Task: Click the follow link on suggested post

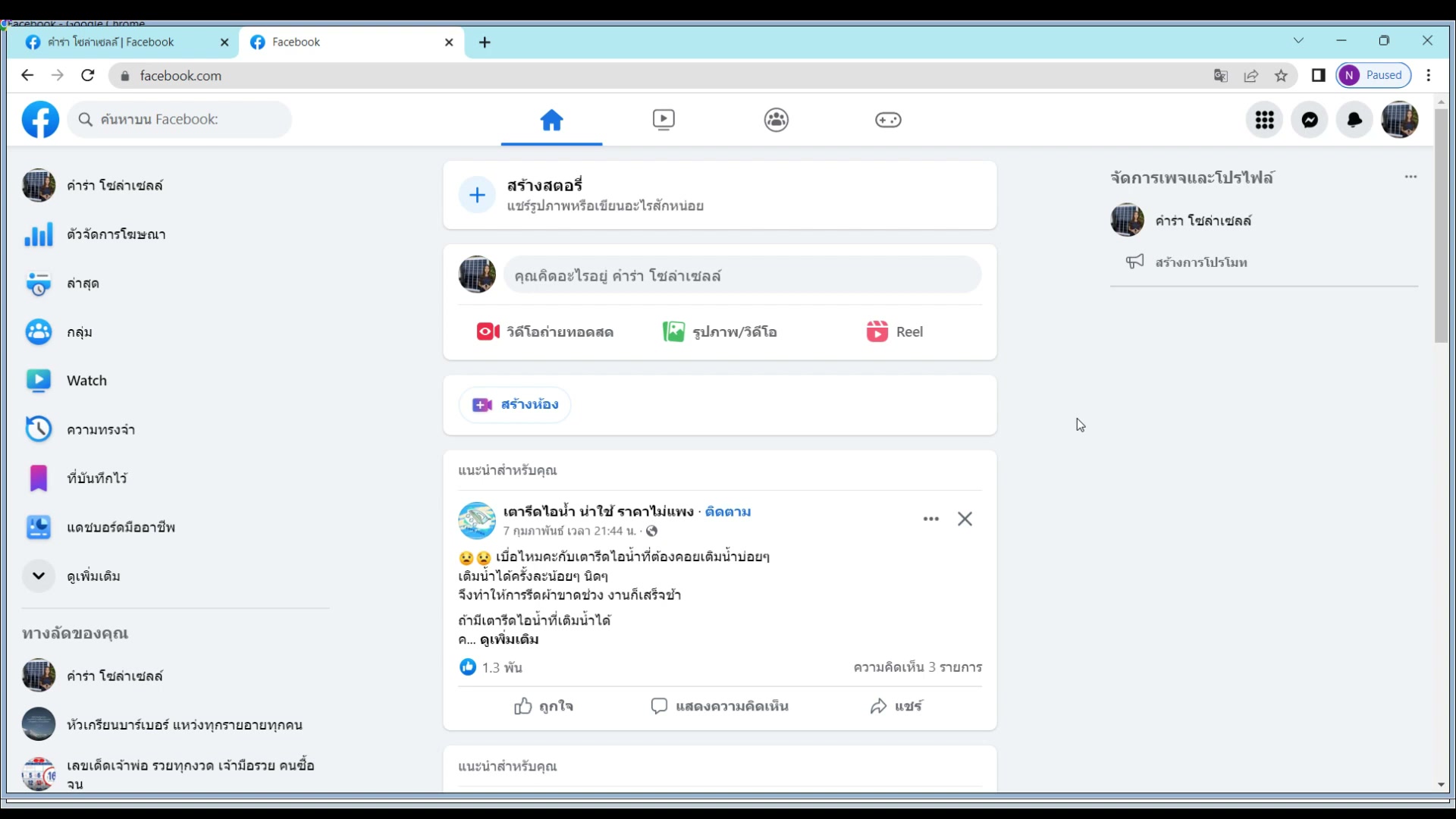Action: pyautogui.click(x=727, y=512)
